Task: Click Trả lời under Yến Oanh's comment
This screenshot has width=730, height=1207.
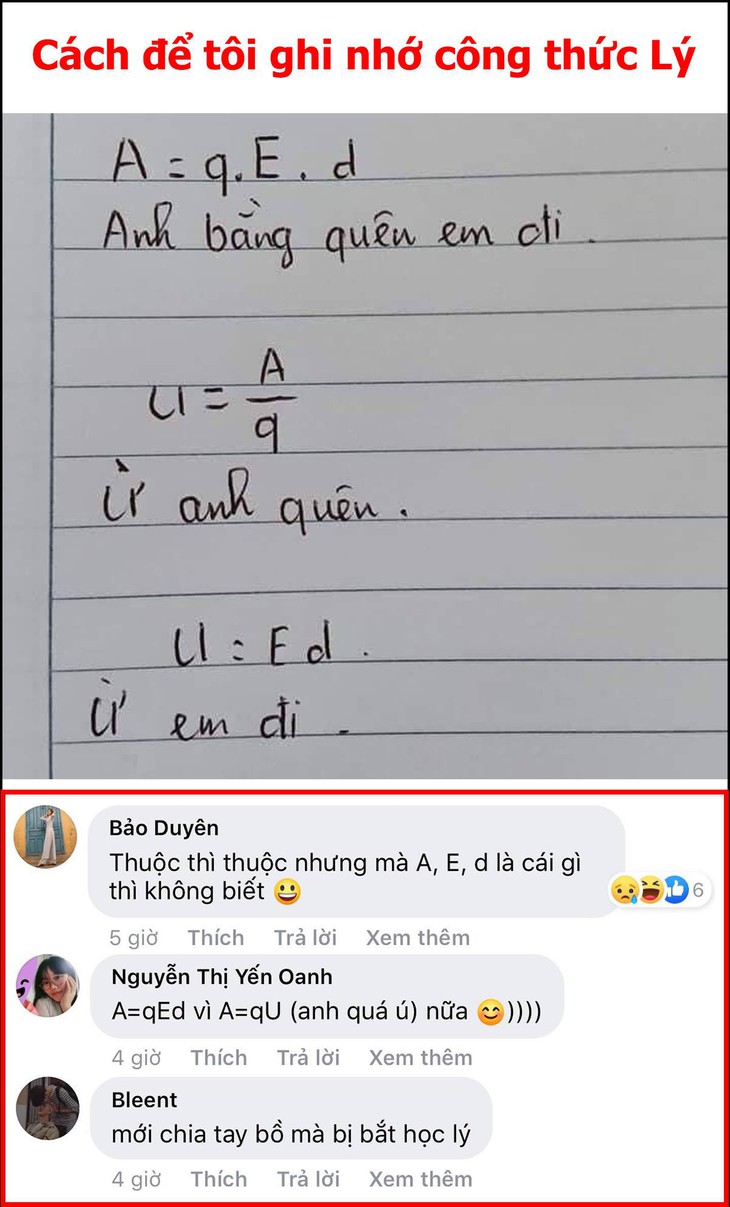Action: (307, 1058)
